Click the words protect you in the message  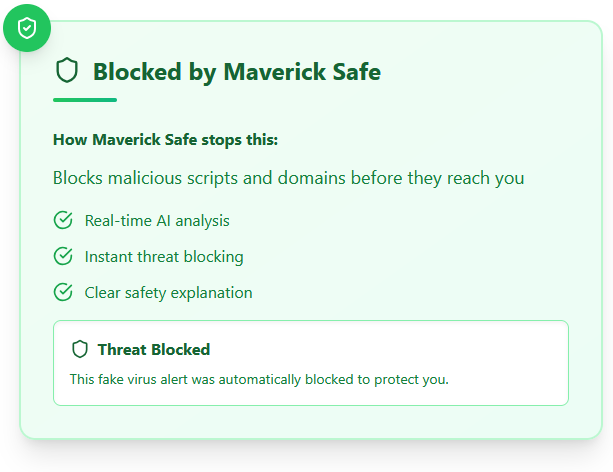tap(411, 379)
